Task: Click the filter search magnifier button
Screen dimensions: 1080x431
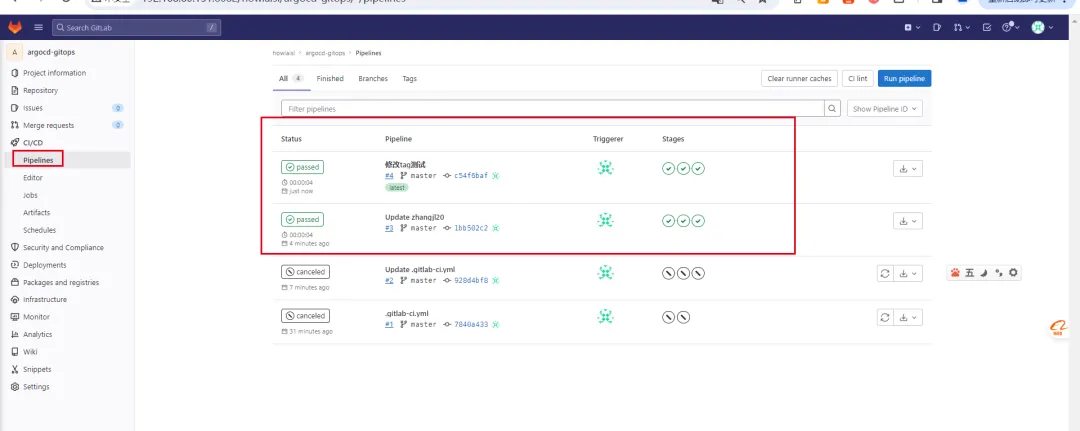Action: (x=833, y=109)
